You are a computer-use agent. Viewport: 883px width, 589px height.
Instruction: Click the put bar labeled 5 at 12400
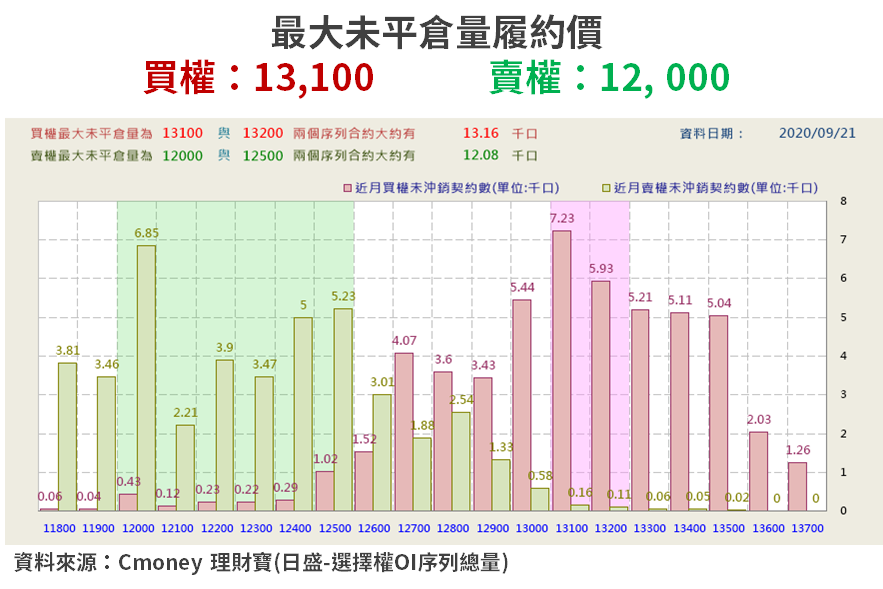tap(303, 414)
